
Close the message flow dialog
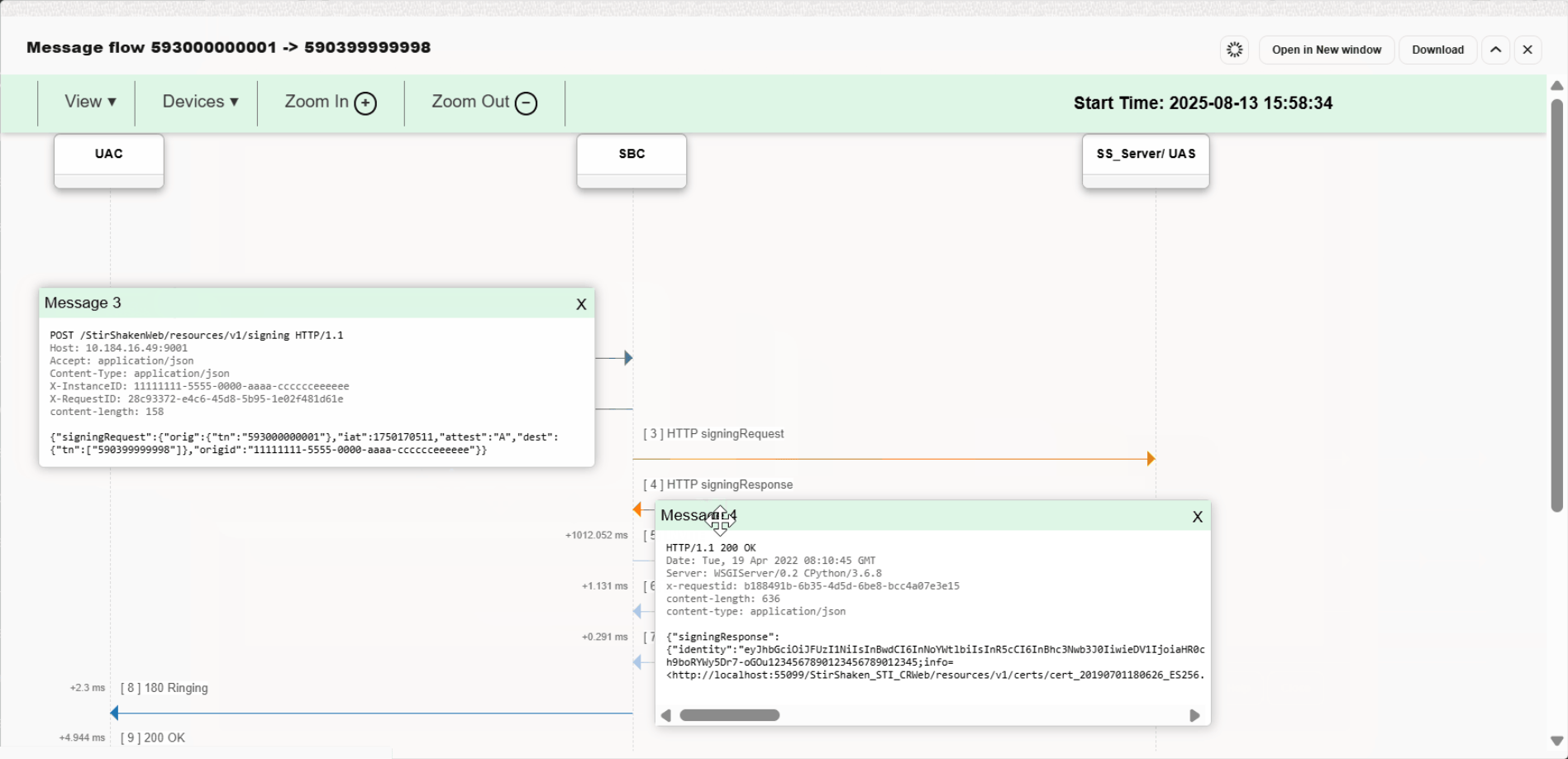pyautogui.click(x=1527, y=50)
